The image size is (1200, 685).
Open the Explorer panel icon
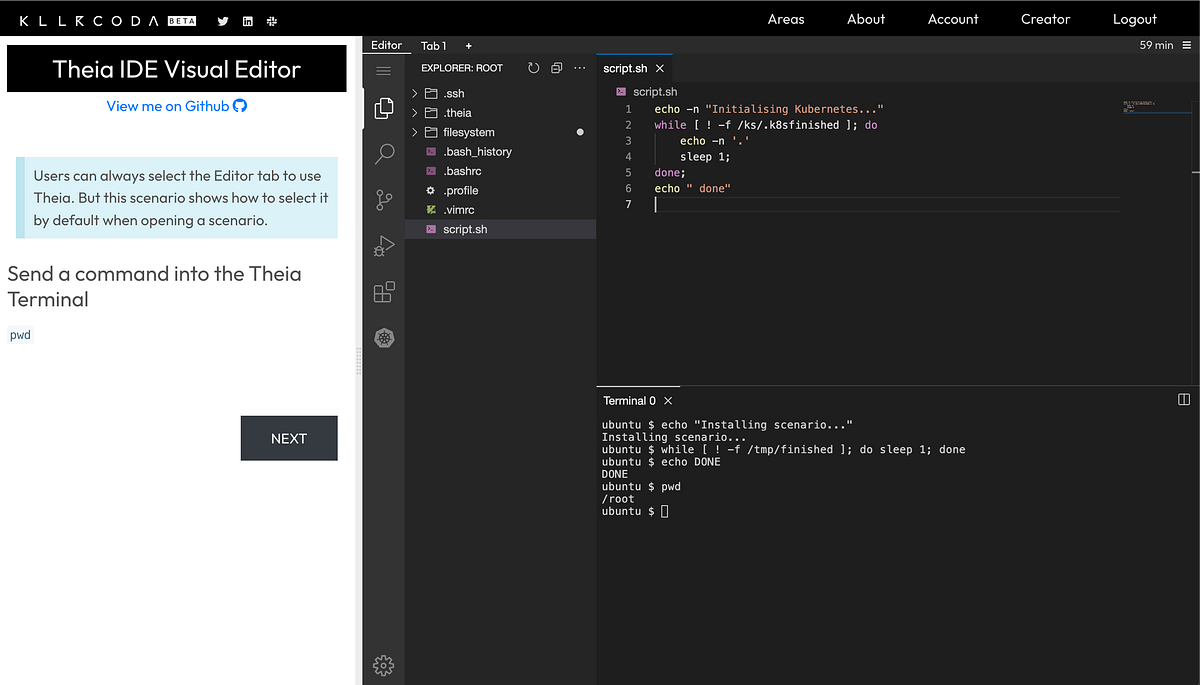(x=383, y=108)
